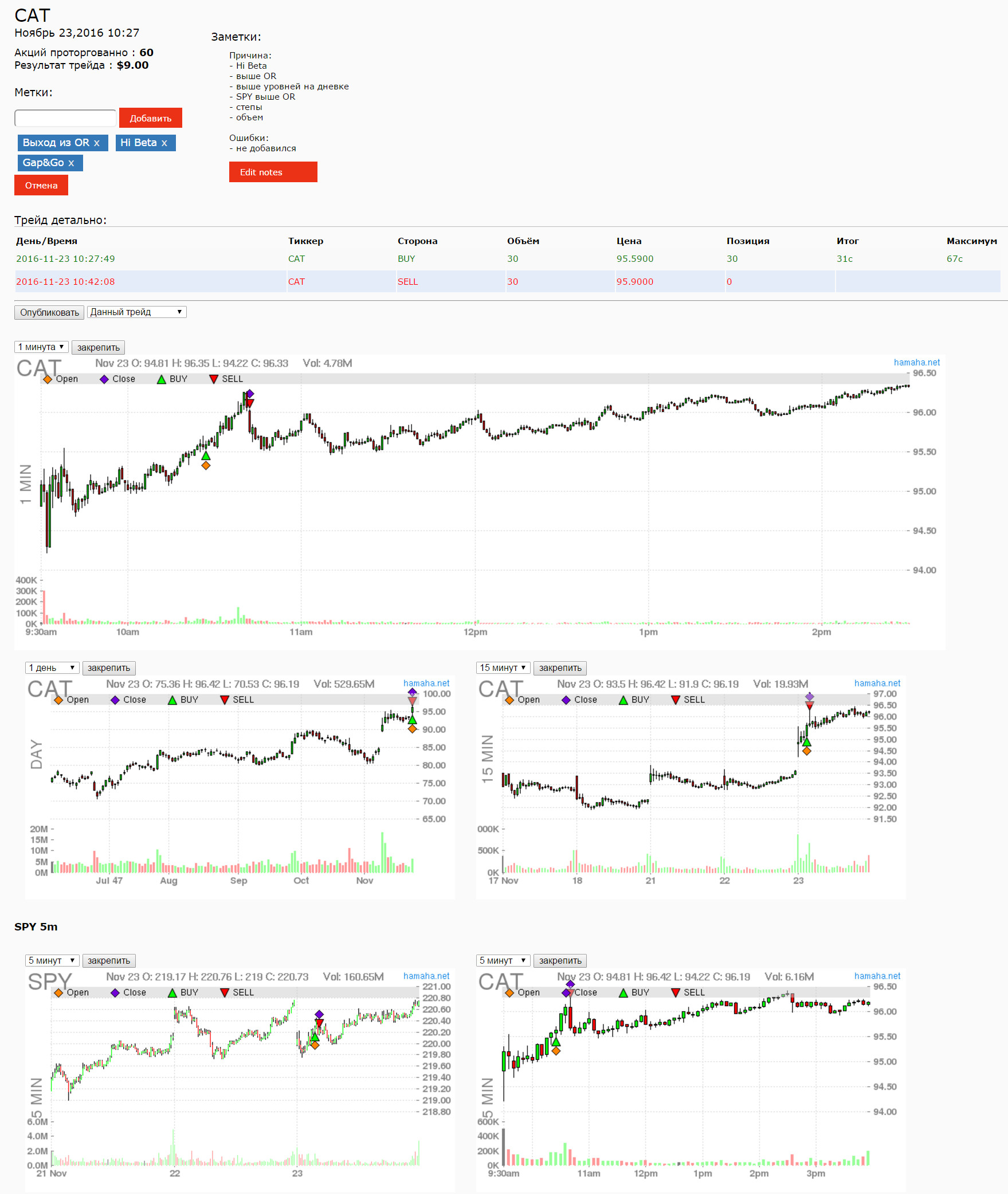Click the Open legend icon on SPY chart
The width and height of the screenshot is (1008, 1194).
pyautogui.click(x=58, y=993)
